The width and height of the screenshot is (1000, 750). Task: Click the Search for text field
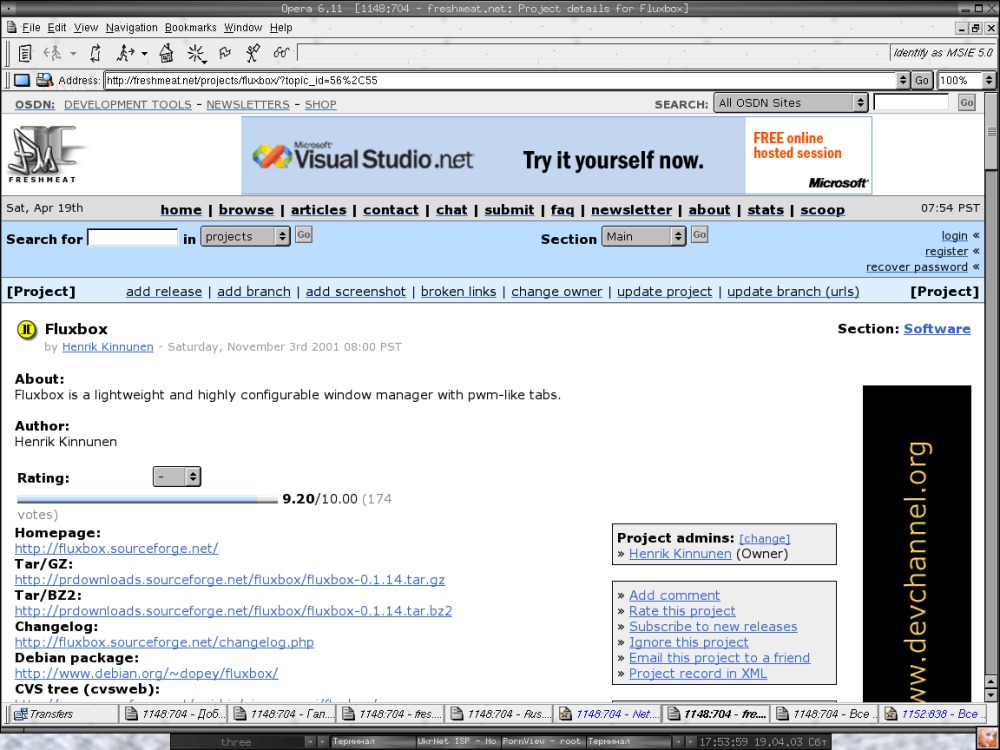point(133,237)
